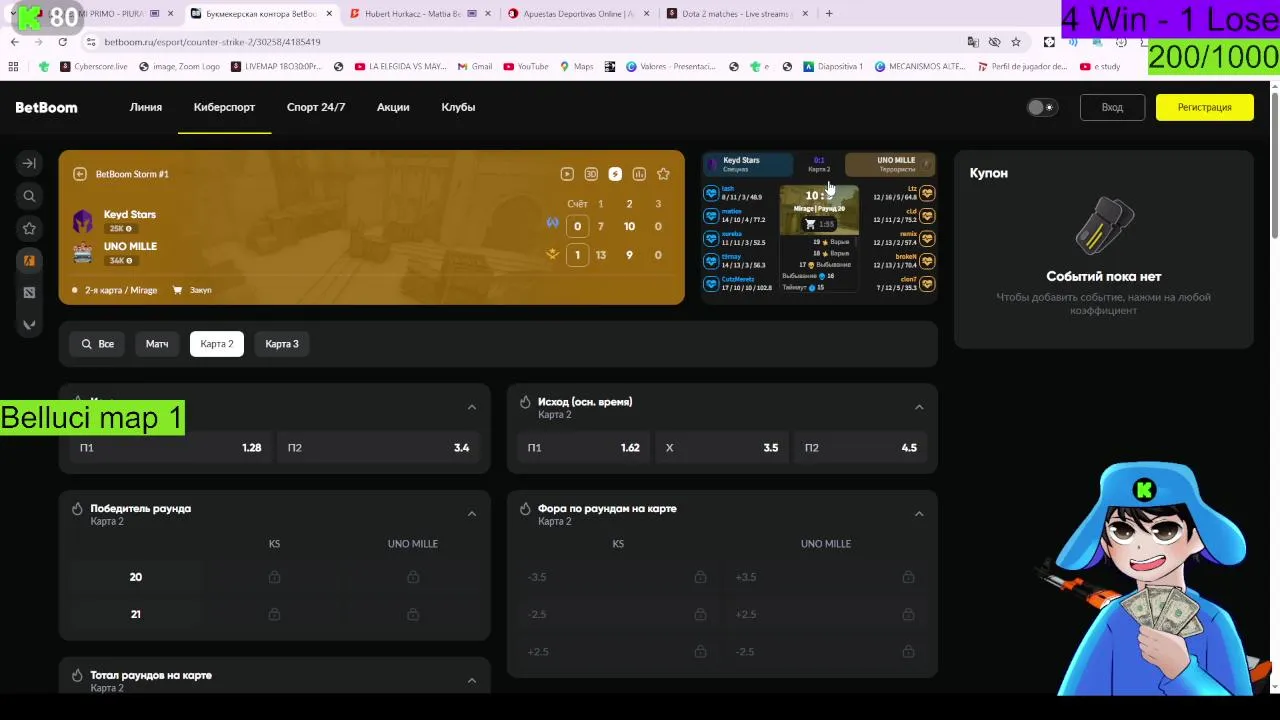This screenshot has height=720, width=1280.
Task: Open the Киберспорт section
Action: (224, 107)
